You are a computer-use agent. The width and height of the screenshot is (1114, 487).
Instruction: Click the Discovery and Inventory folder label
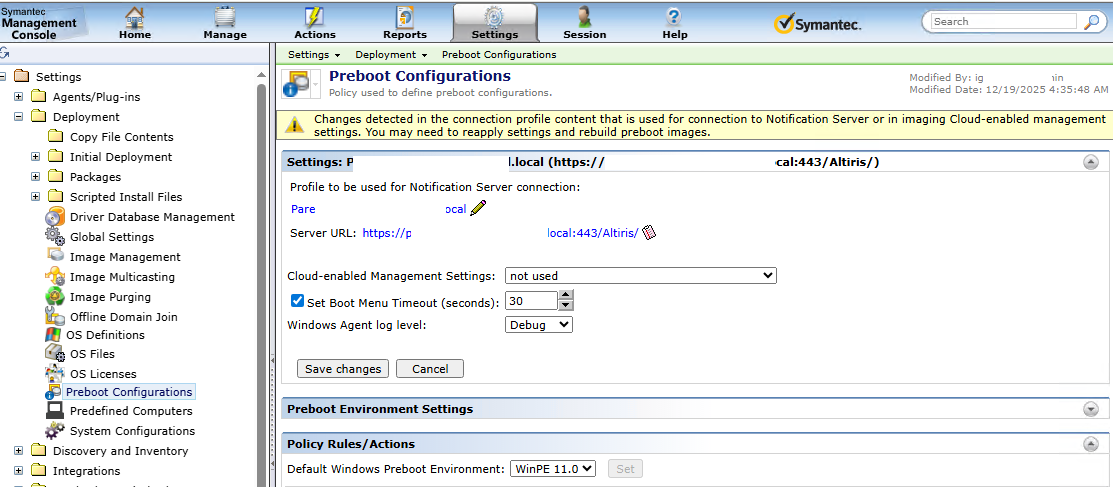tap(120, 451)
